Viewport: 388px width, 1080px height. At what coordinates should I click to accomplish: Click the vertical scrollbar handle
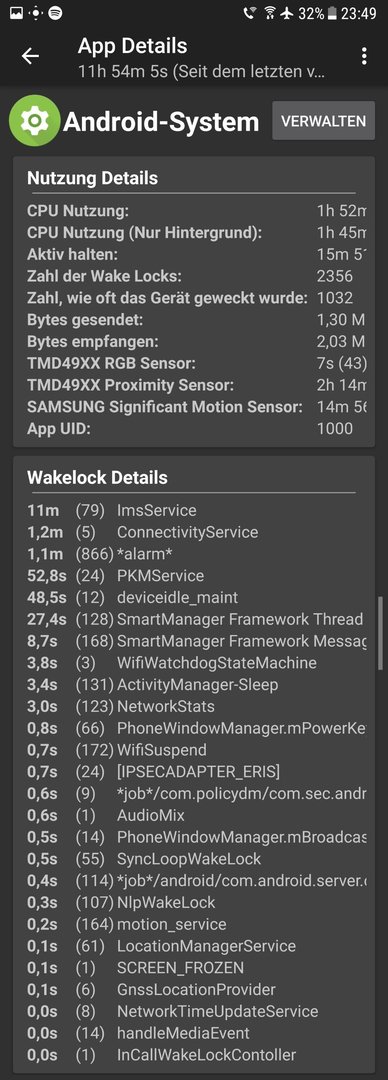[x=380, y=633]
